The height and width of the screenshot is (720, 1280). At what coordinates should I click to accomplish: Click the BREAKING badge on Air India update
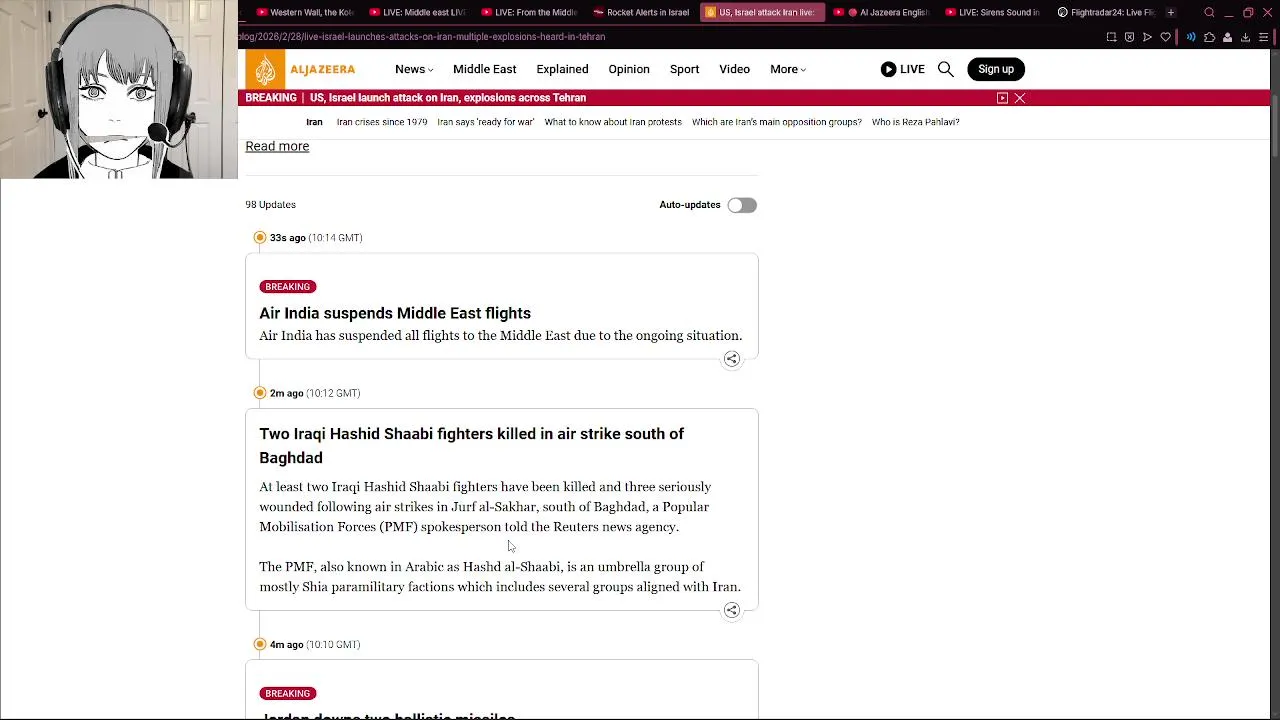click(x=288, y=287)
